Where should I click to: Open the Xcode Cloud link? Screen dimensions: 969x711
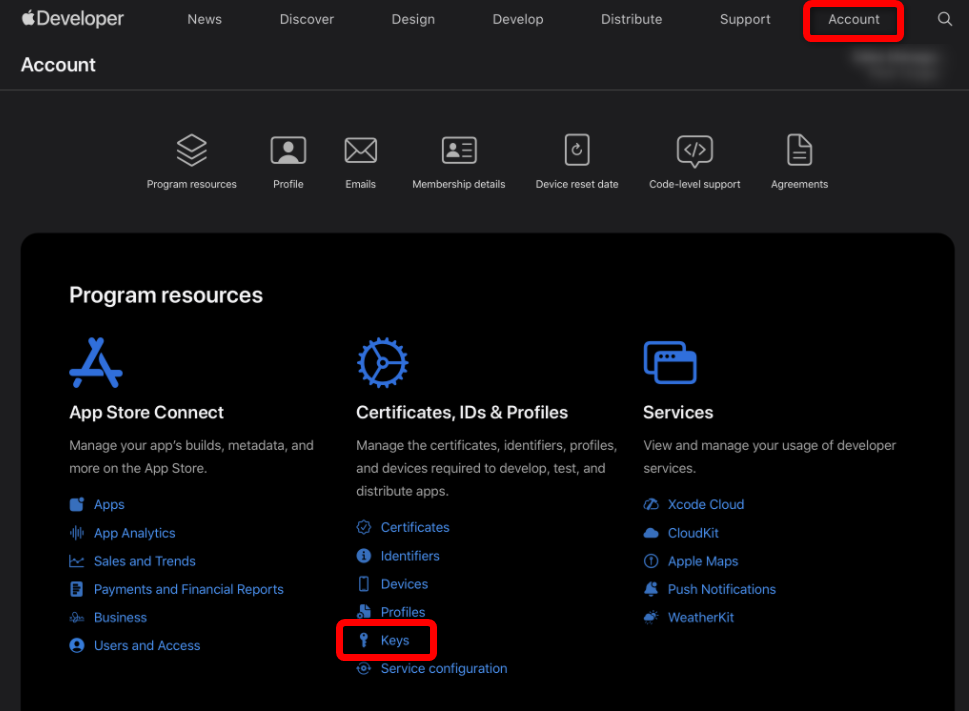(x=706, y=504)
